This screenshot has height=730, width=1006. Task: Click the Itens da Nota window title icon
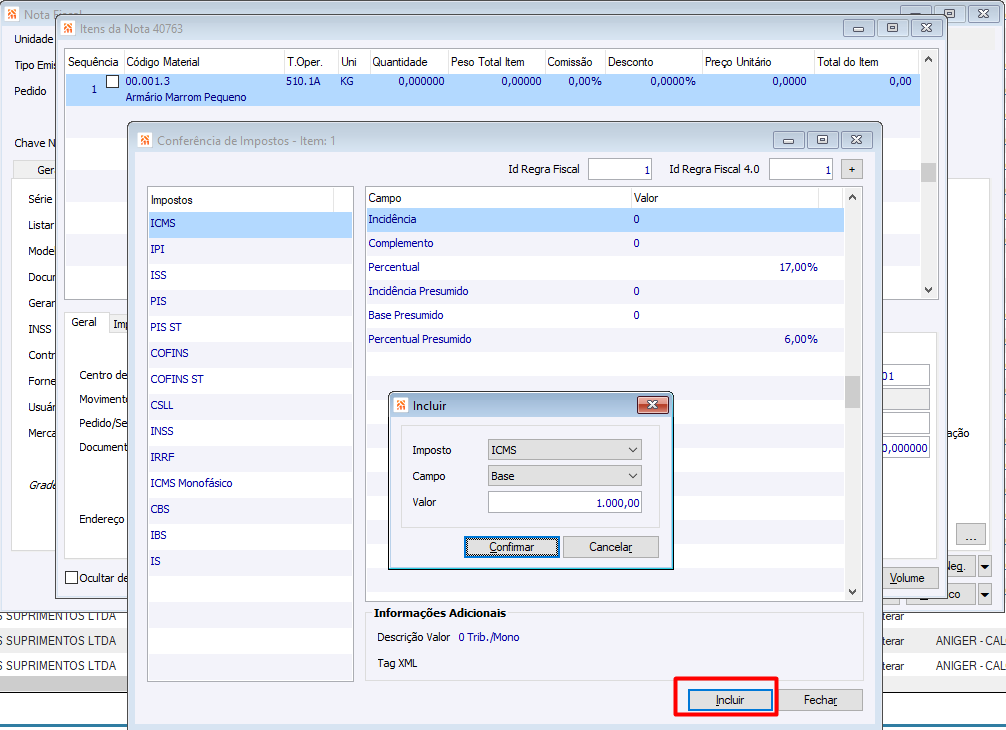coord(67,28)
